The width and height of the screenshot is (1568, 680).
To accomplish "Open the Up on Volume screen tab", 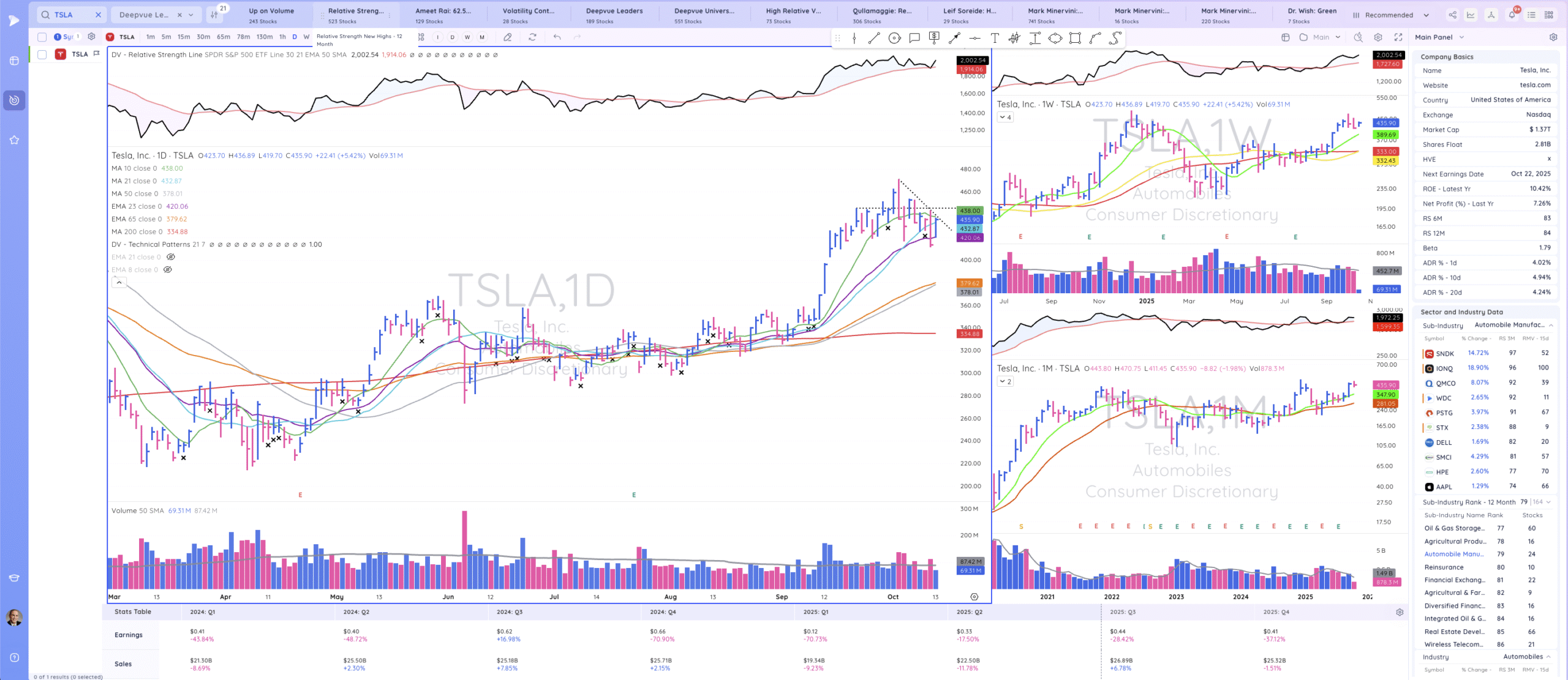I will click(271, 15).
